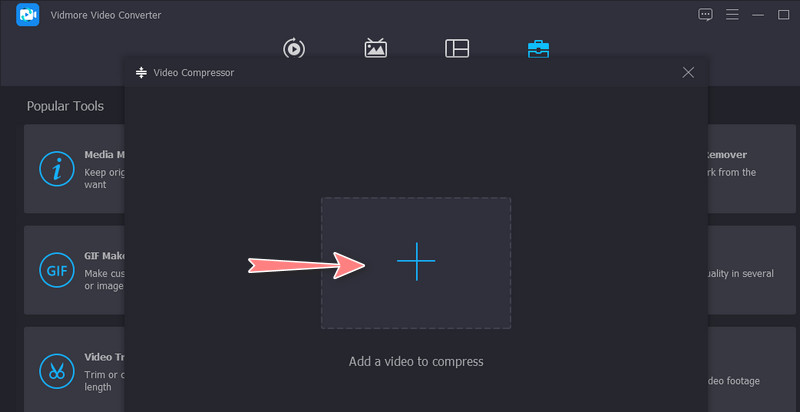Image resolution: width=800 pixels, height=412 pixels.
Task: Click the Popular Tools heading
Action: 65,106
